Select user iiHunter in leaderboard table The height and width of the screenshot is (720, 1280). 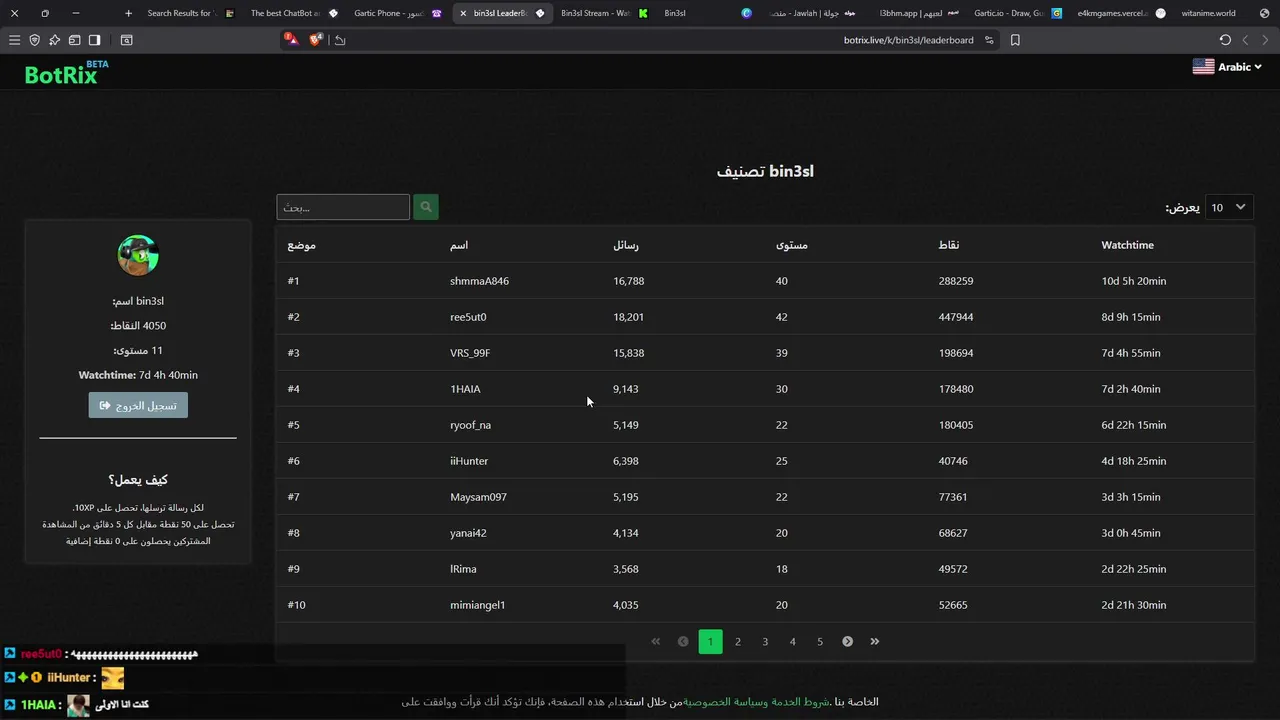click(469, 461)
